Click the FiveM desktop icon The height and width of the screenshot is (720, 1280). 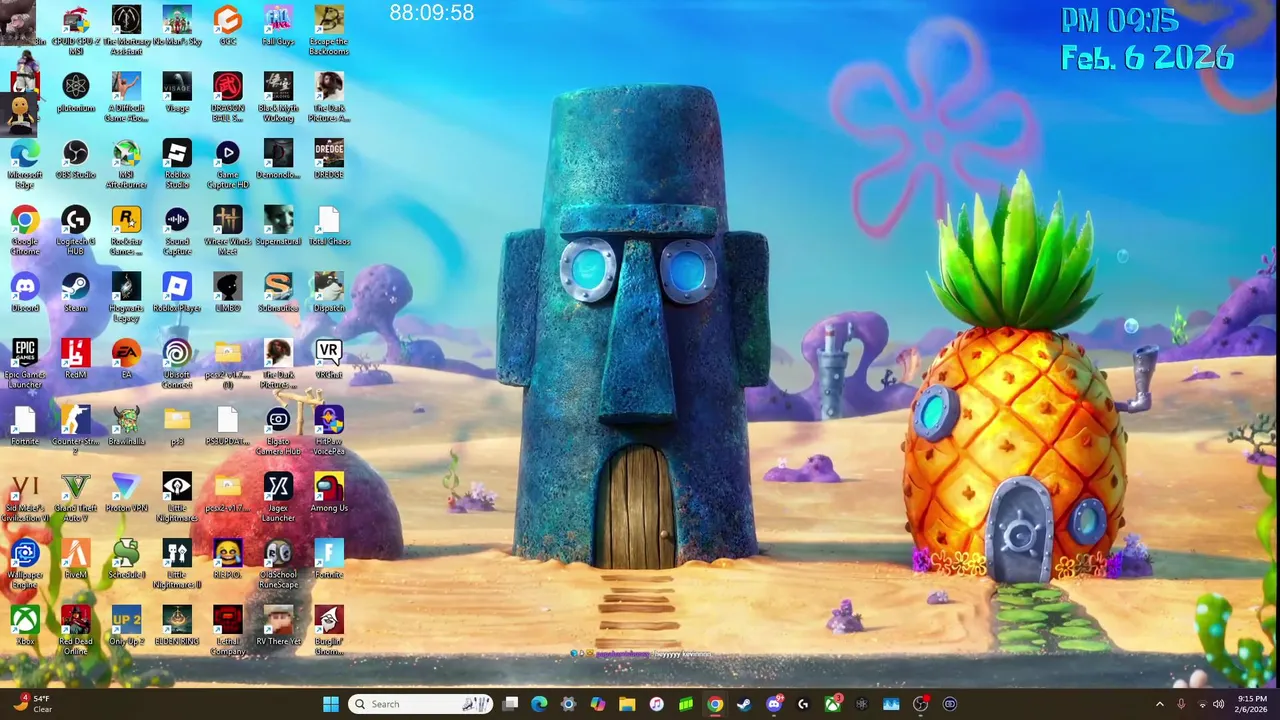[76, 560]
